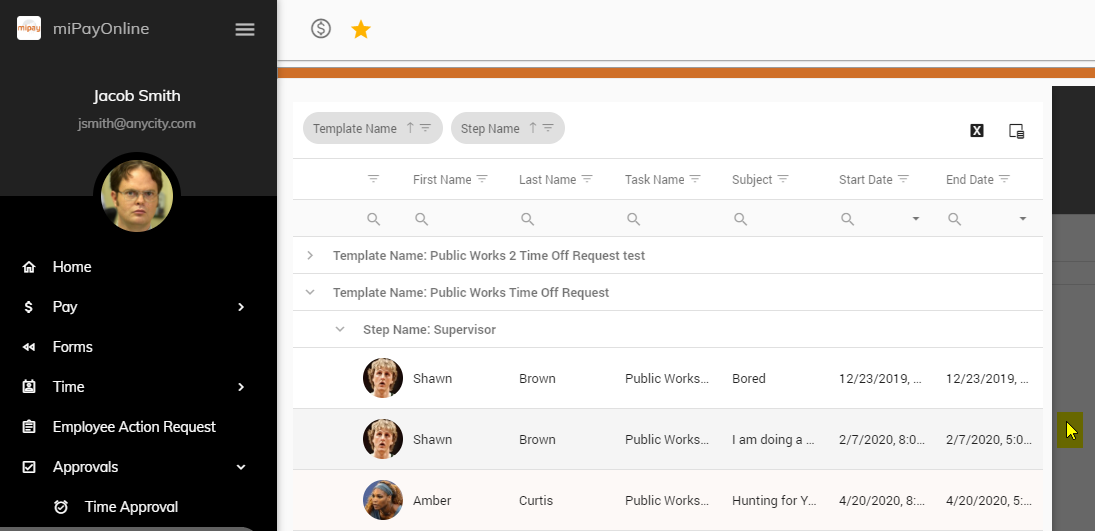Open the End Date filter dropdown arrow

pos(1022,219)
